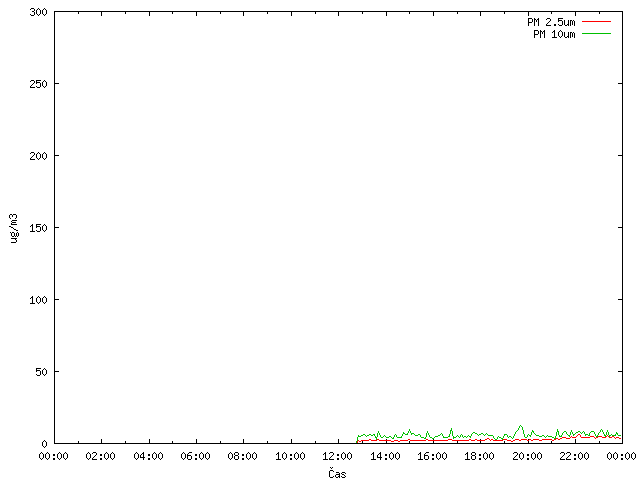Click the Čas x-axis title
The image size is (640, 480).
pos(337,473)
